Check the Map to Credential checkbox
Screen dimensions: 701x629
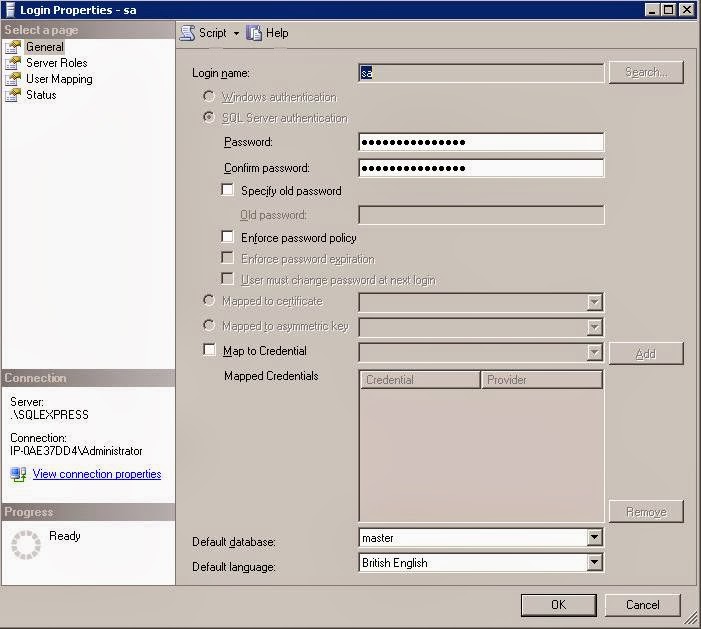[209, 350]
